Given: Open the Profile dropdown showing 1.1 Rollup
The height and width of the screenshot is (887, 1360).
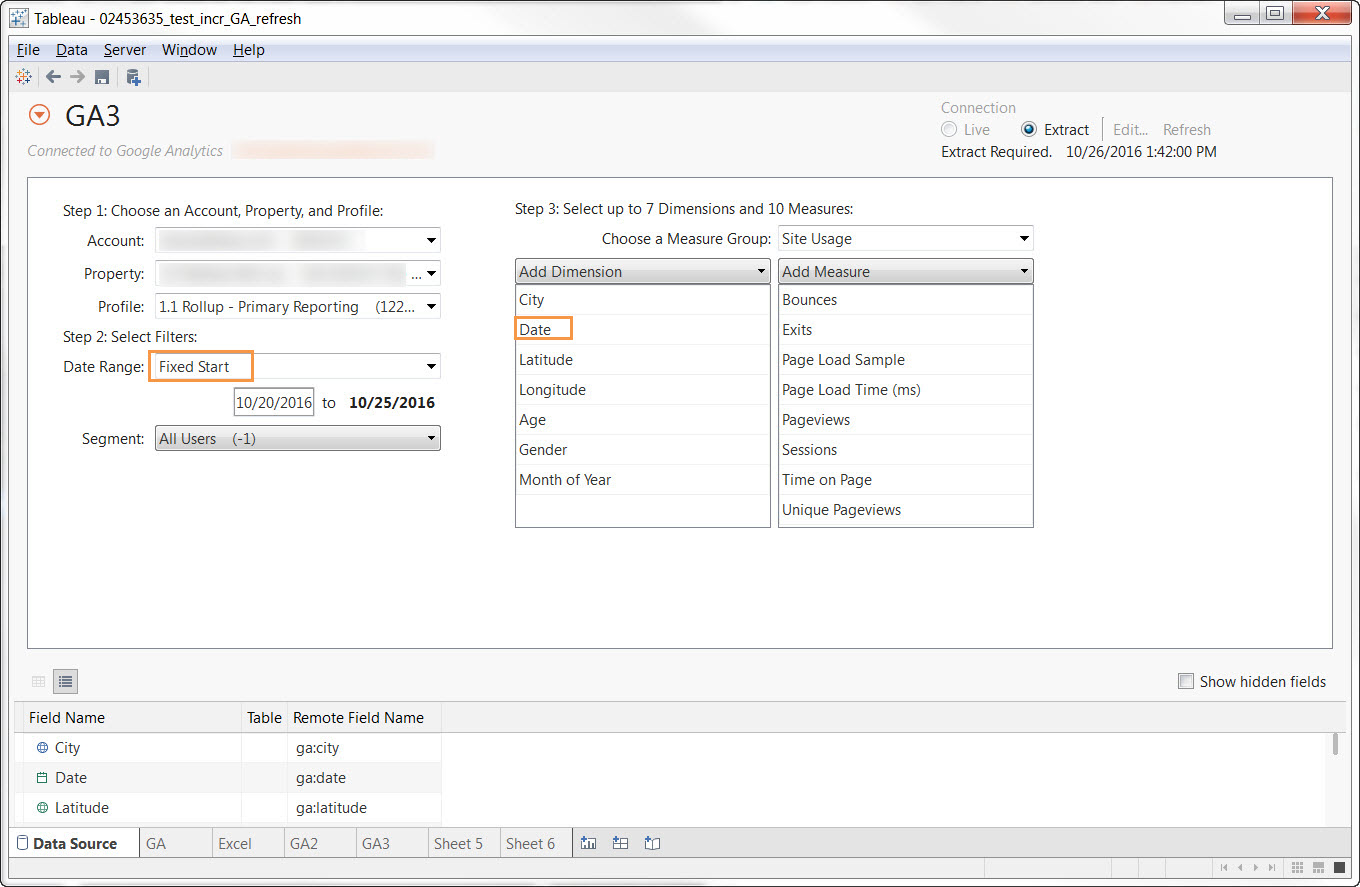Looking at the screenshot, I should 297,307.
